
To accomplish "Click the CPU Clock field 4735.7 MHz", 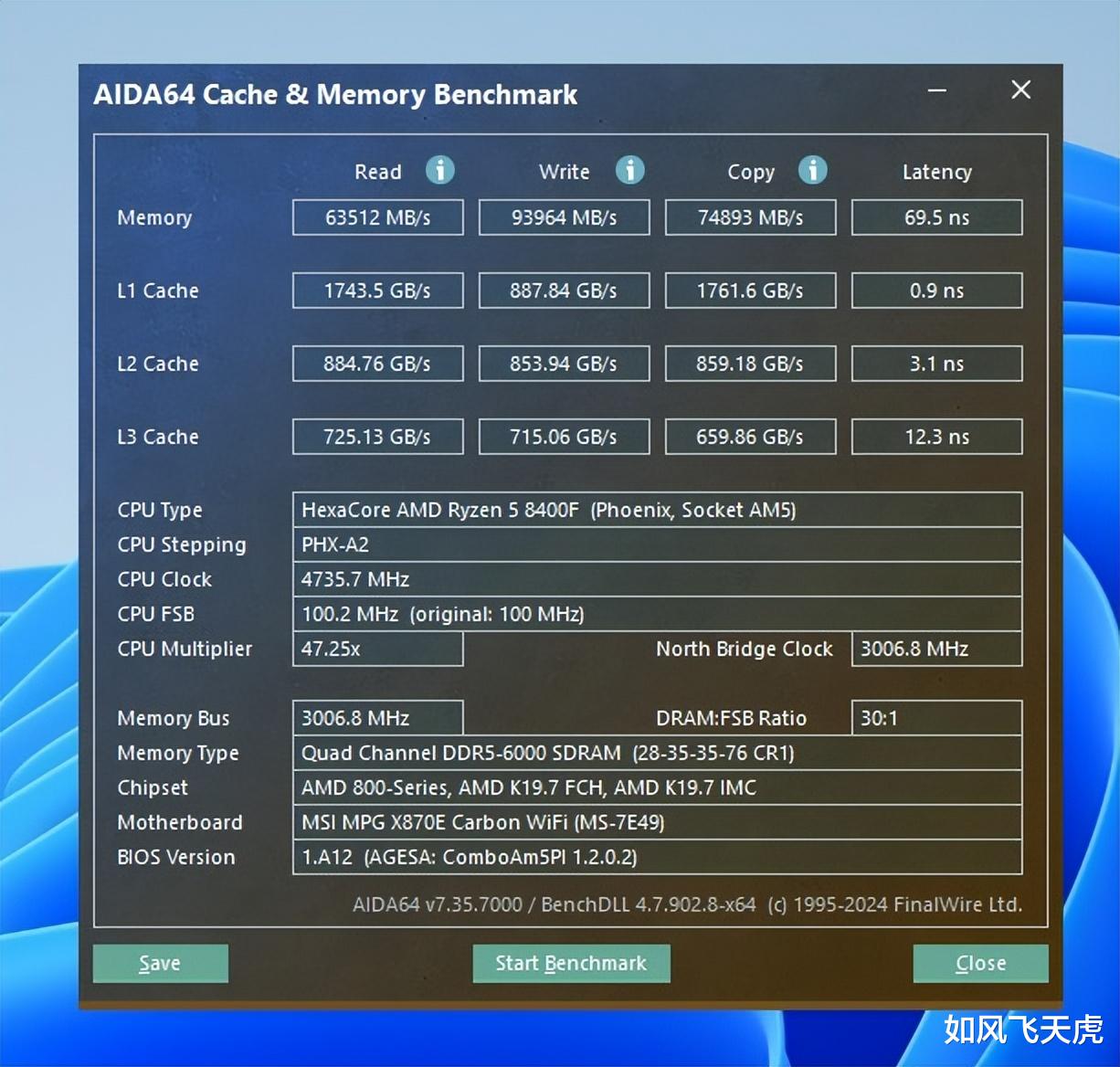I will pyautogui.click(x=658, y=579).
